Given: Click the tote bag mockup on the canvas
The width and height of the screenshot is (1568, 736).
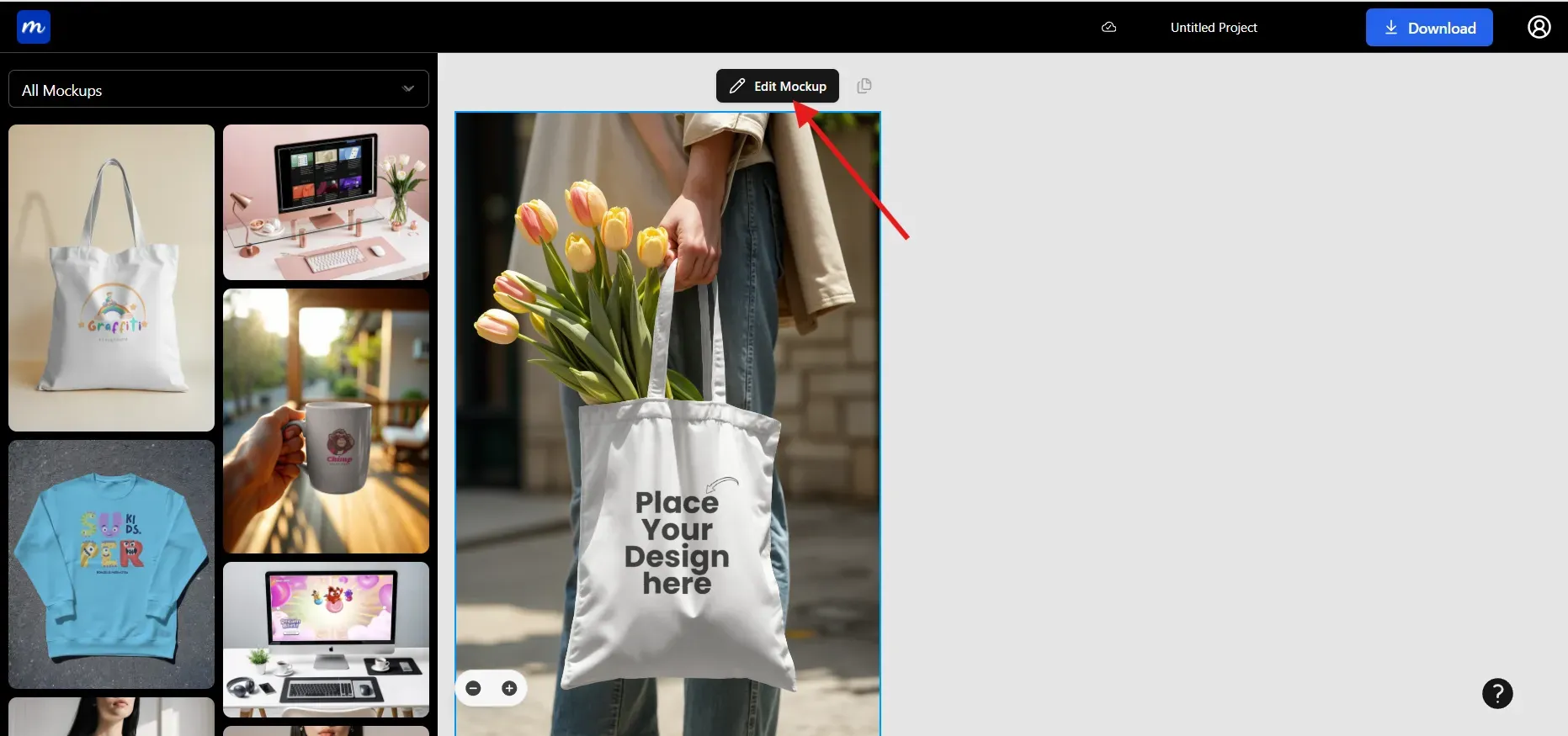Looking at the screenshot, I should coord(668,424).
